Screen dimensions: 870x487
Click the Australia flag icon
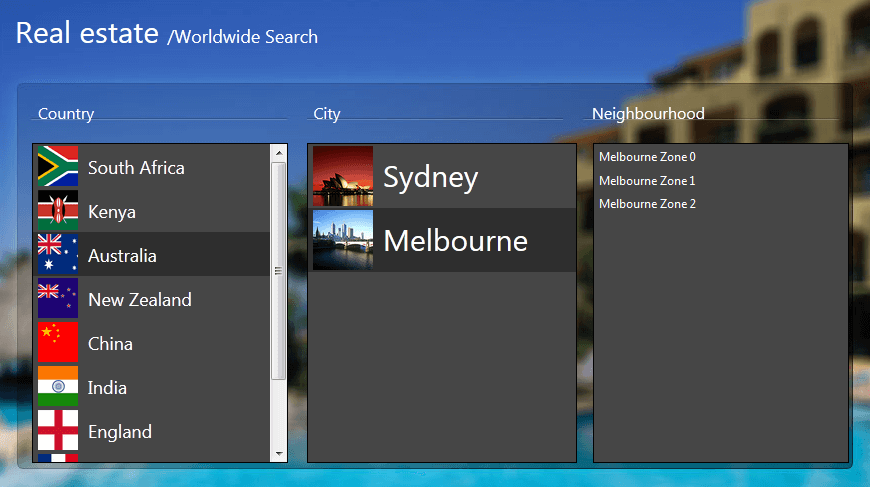(x=57, y=255)
